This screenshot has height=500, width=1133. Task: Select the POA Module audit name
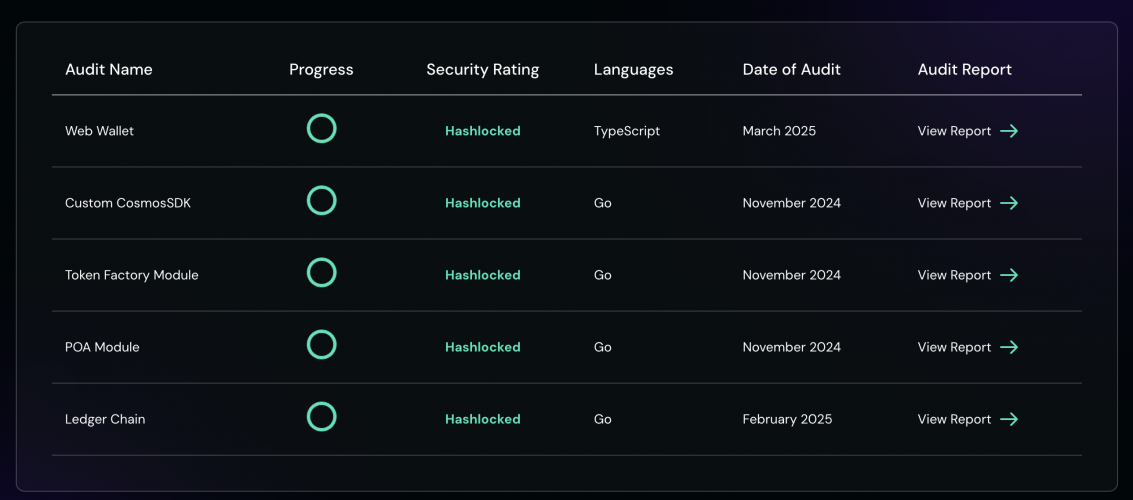[x=102, y=348]
